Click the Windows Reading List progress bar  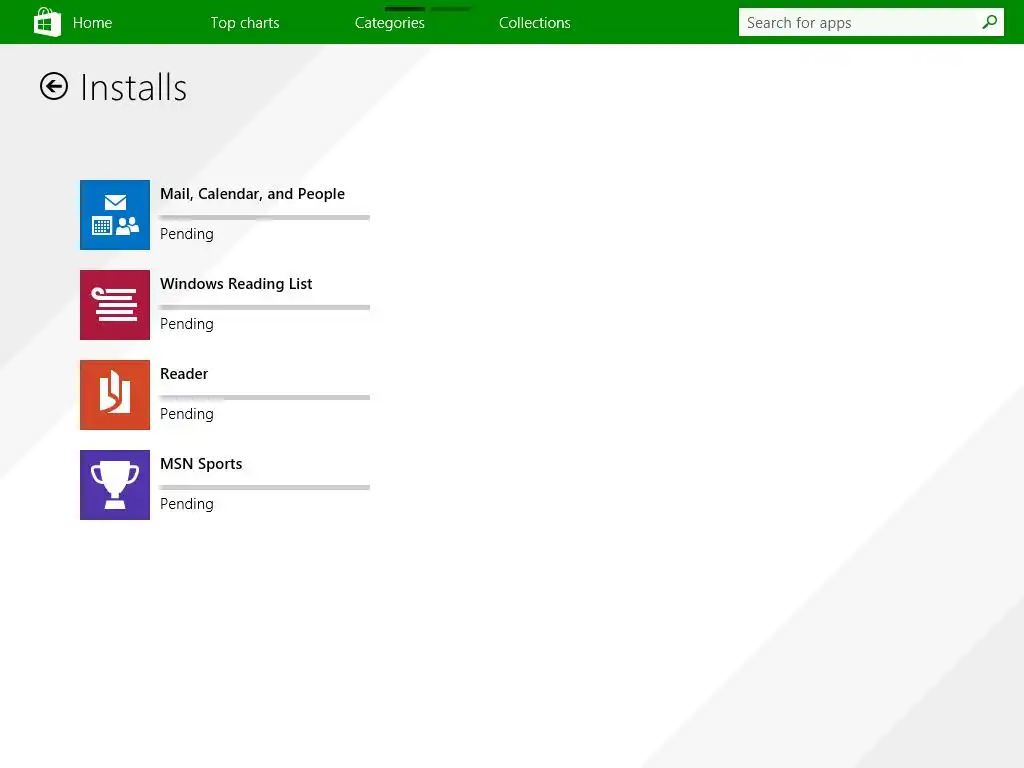[x=265, y=308]
